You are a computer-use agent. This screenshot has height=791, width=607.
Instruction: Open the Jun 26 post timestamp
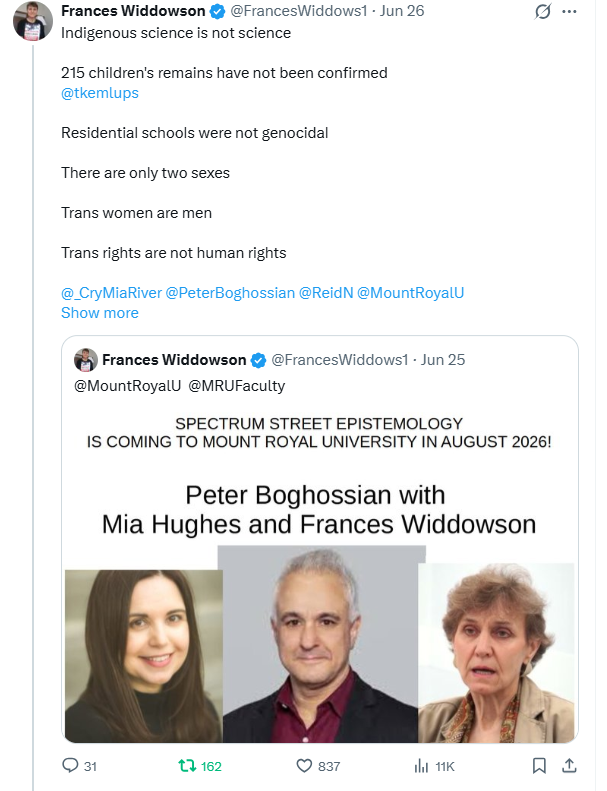coord(402,11)
